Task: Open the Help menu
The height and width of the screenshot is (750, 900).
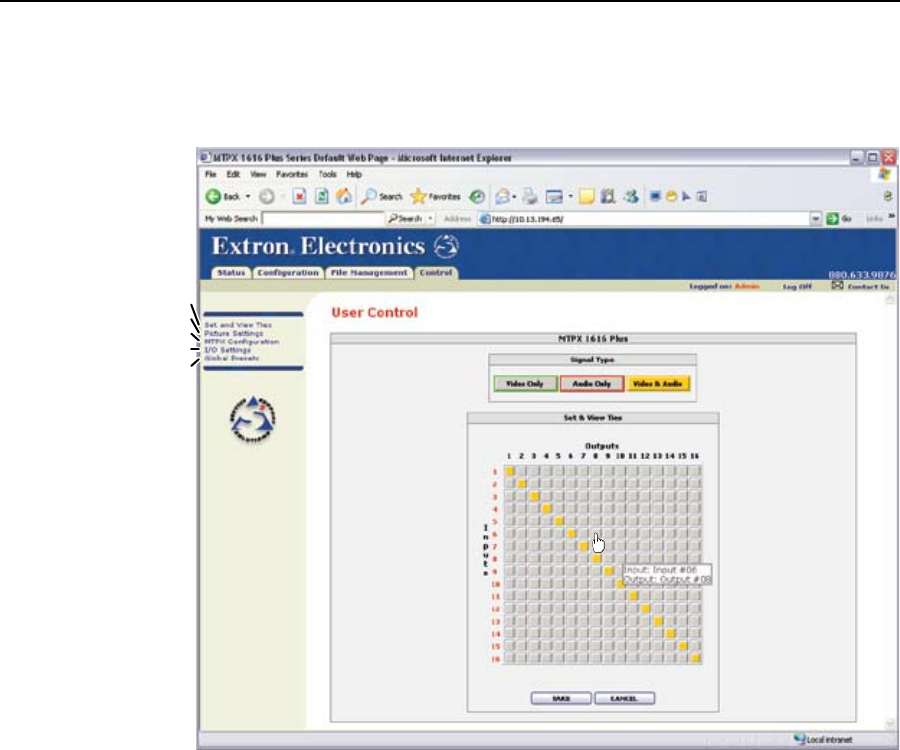Action: 354,174
